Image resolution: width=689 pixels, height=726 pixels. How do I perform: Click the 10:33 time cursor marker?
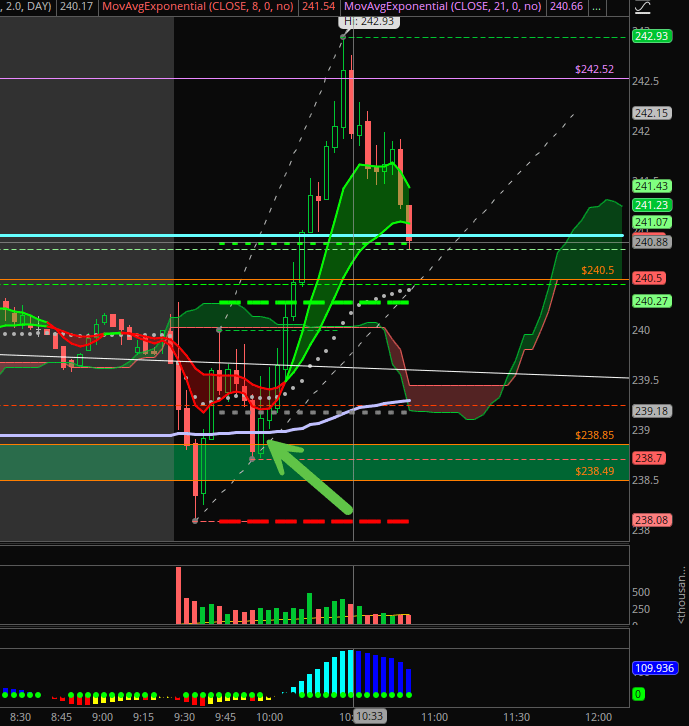click(x=368, y=717)
